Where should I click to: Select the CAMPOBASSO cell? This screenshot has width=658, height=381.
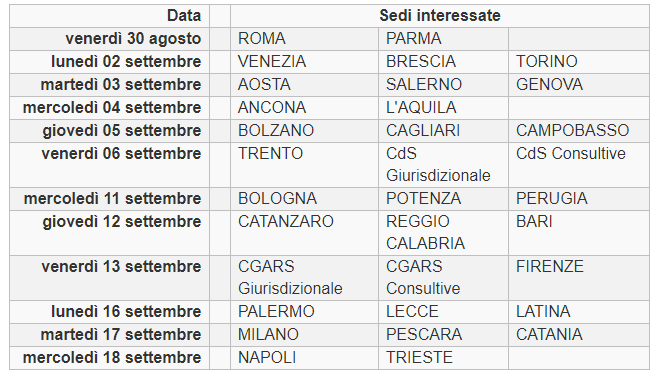[579, 131]
